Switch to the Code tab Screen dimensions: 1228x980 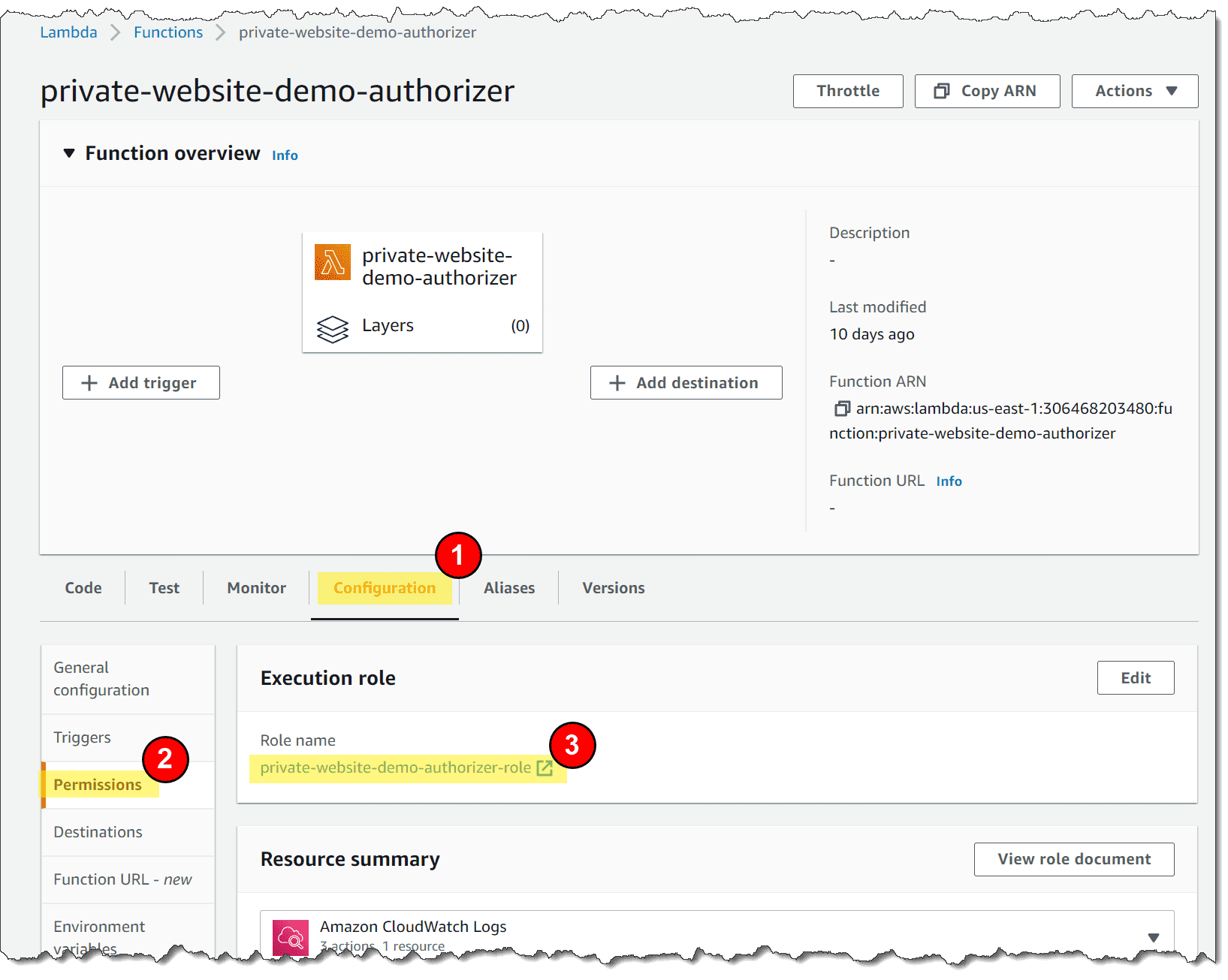pos(83,588)
